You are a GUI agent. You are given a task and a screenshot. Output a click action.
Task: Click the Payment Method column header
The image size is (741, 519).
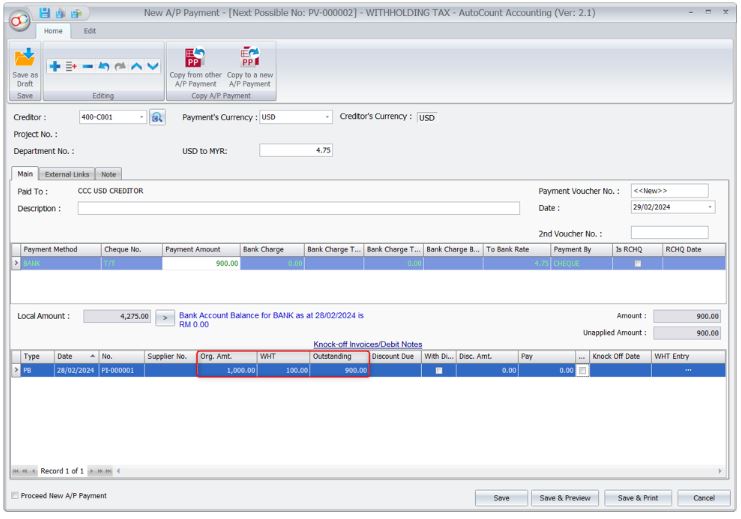tap(61, 250)
